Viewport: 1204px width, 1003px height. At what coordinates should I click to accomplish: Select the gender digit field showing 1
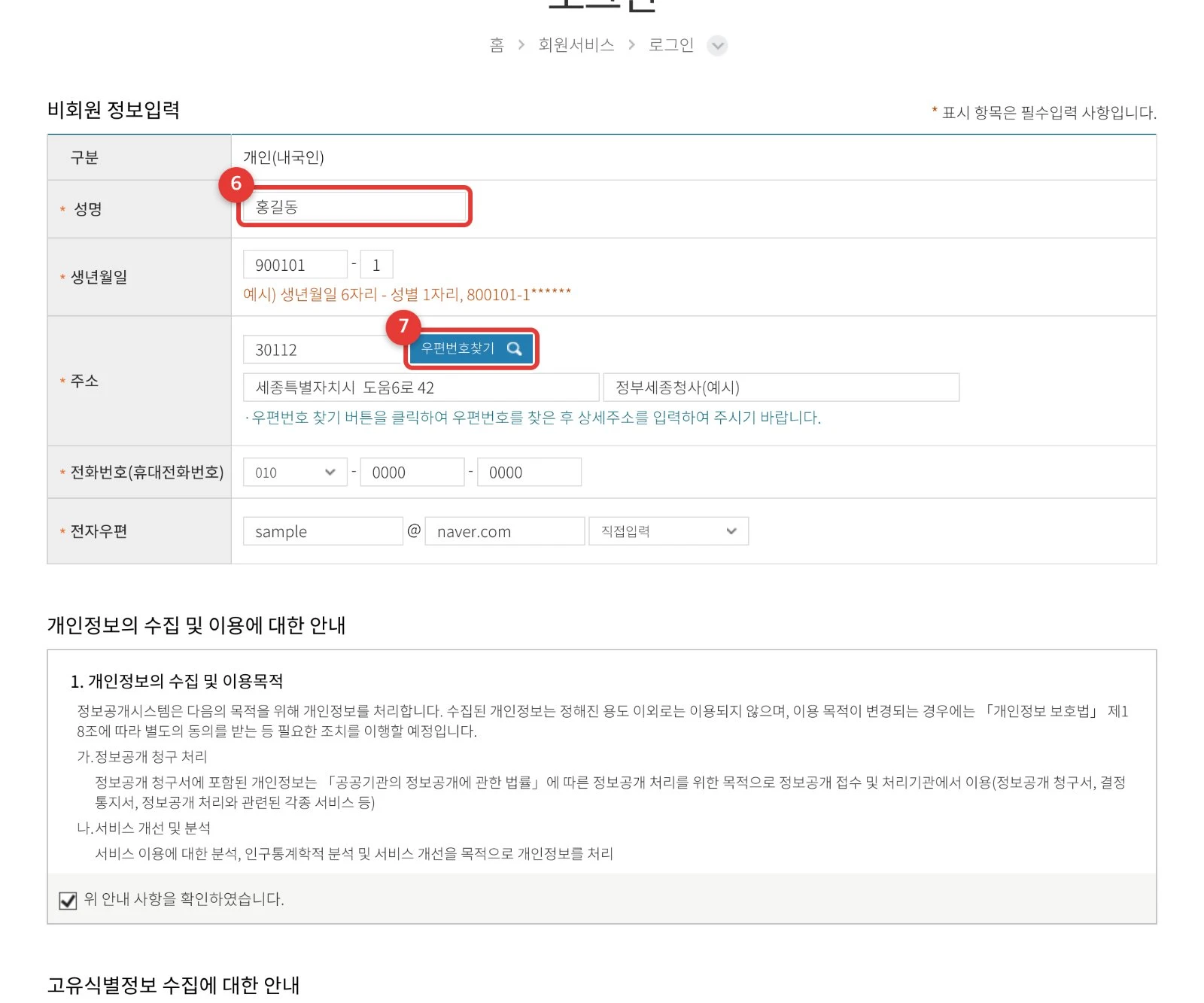[376, 265]
